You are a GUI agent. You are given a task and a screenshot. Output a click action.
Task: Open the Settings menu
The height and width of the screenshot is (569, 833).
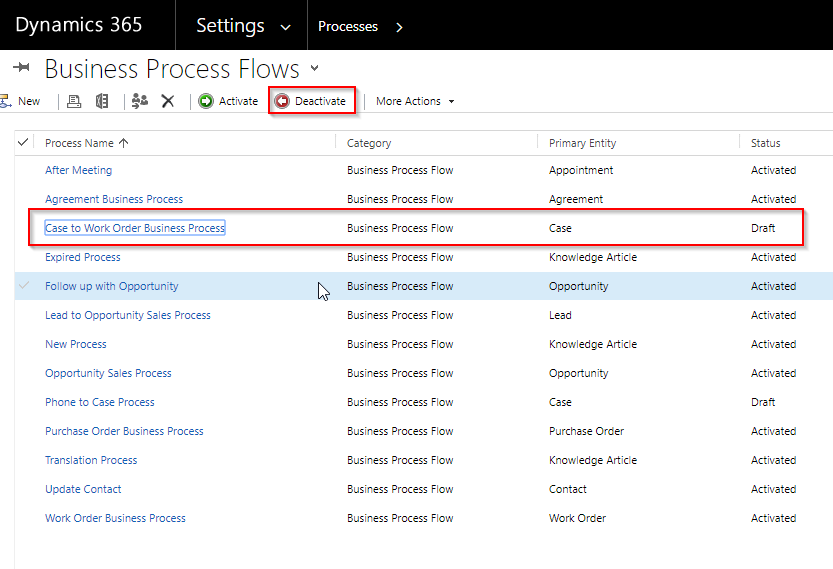click(230, 26)
